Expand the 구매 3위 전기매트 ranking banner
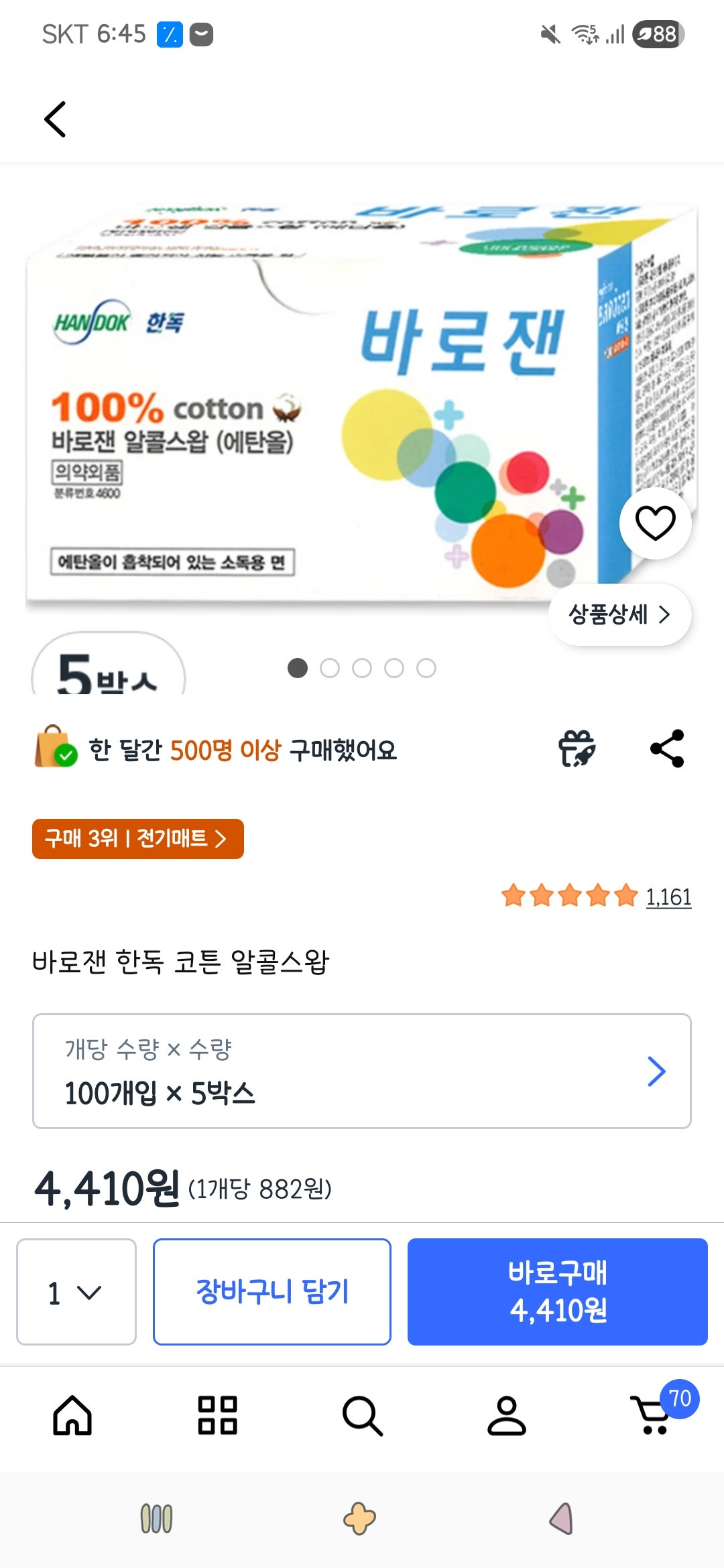Viewport: 724px width, 1568px height. click(x=137, y=838)
